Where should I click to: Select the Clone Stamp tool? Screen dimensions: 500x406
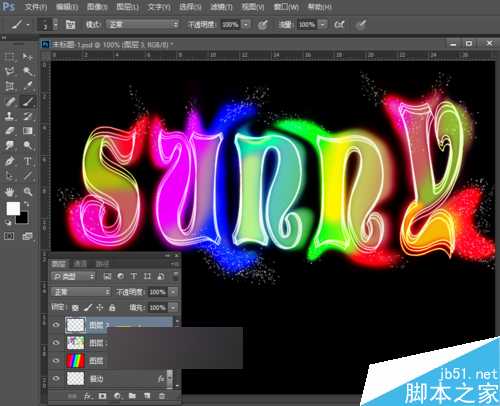tap(10, 116)
